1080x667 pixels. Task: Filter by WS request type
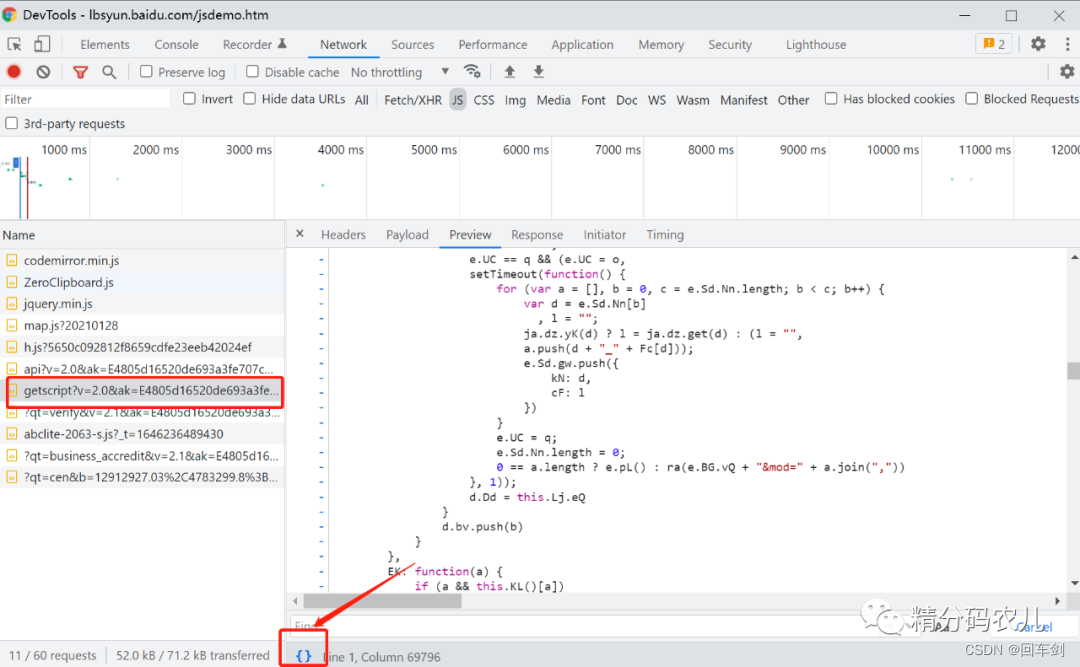tap(657, 100)
